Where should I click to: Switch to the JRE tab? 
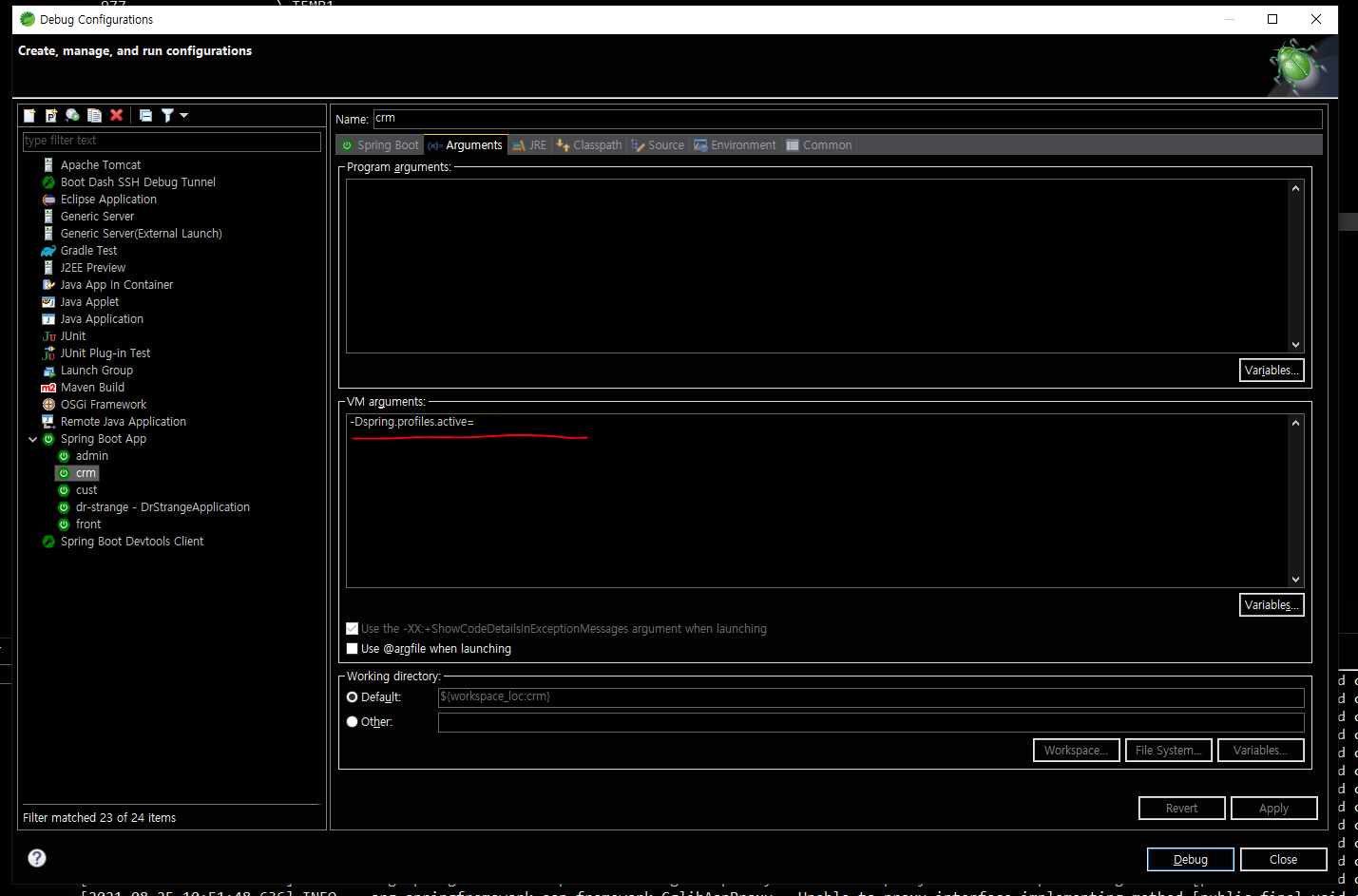(529, 145)
